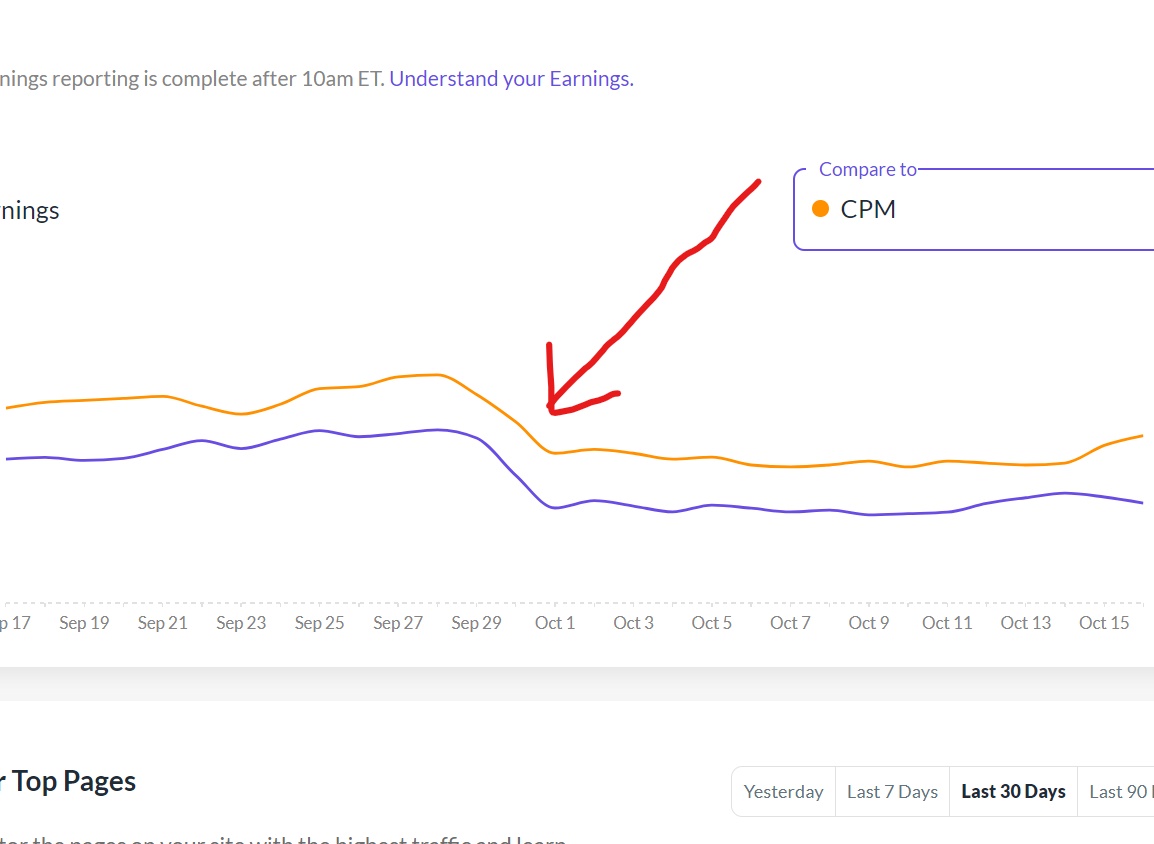Image resolution: width=1154 pixels, height=844 pixels.
Task: Select the Yesterday date range tab
Action: pyautogui.click(x=783, y=791)
